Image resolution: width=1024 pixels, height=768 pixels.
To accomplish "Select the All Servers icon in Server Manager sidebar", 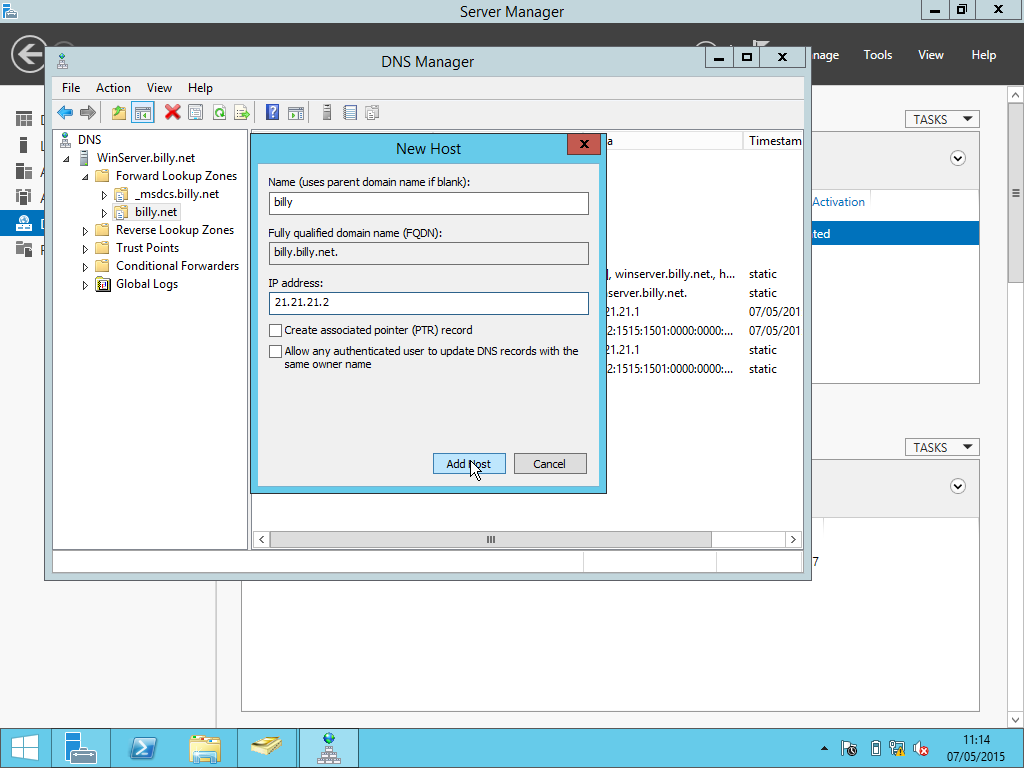I will (x=24, y=171).
